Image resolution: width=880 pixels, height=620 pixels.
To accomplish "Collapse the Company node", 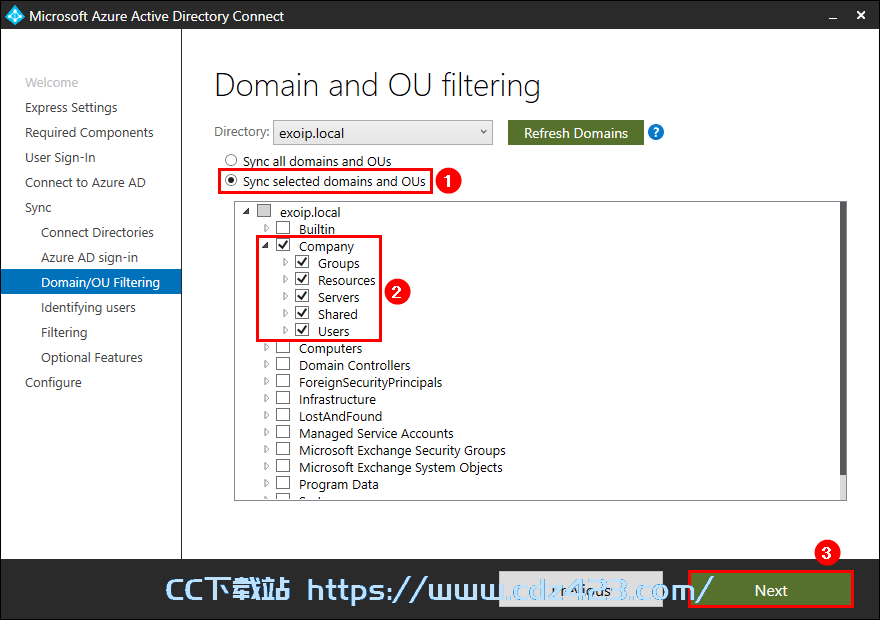I will point(265,245).
